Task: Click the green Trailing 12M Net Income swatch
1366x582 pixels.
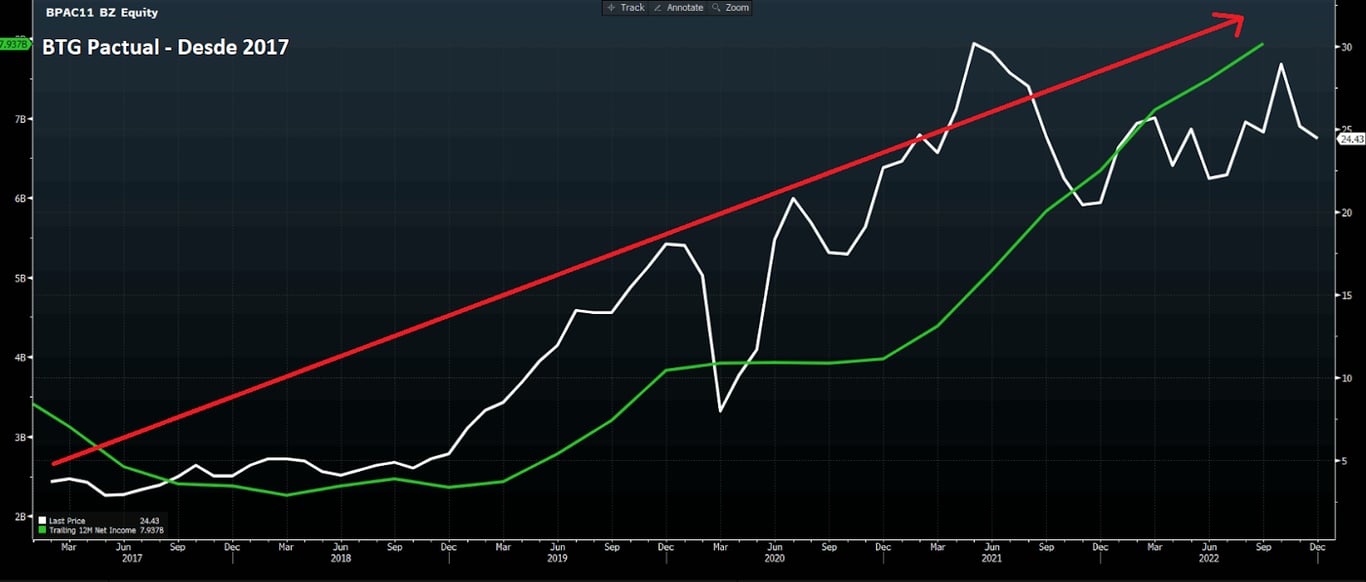Action: [42, 530]
